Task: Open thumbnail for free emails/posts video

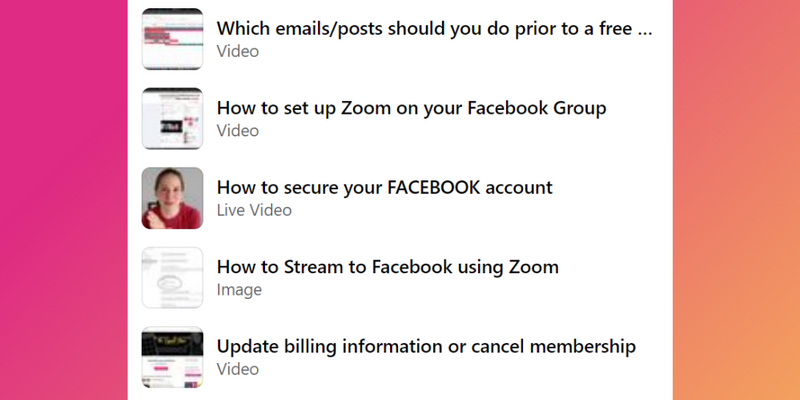Action: (172, 39)
